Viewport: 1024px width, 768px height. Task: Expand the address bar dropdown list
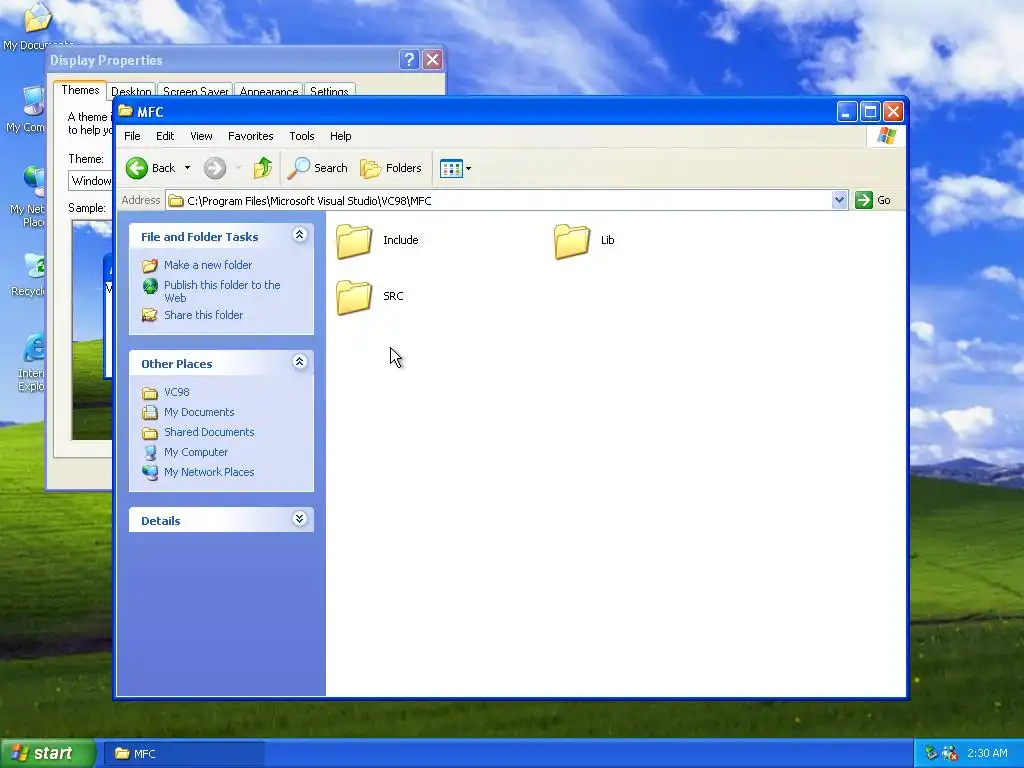(839, 200)
